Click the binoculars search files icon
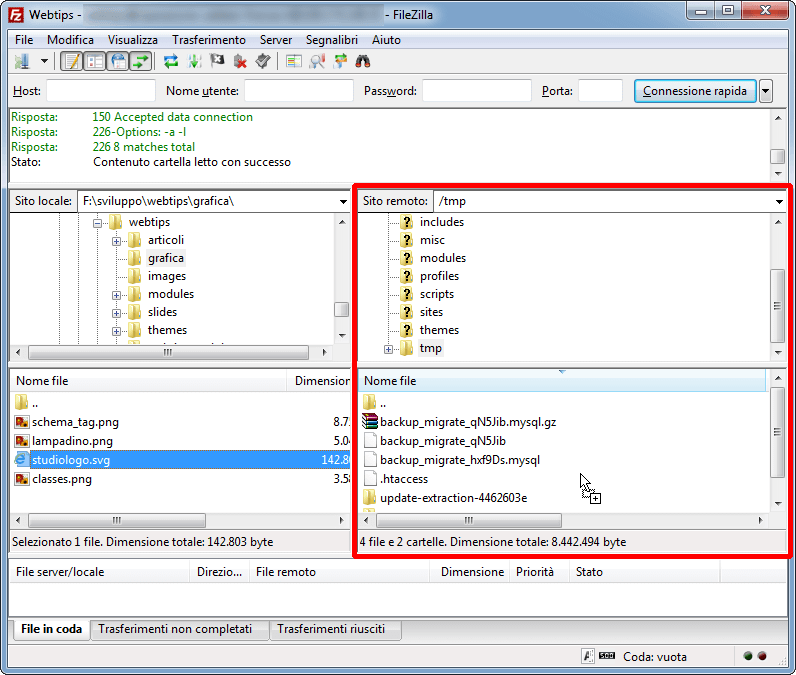Screen dimensions: 796x675 click(363, 62)
